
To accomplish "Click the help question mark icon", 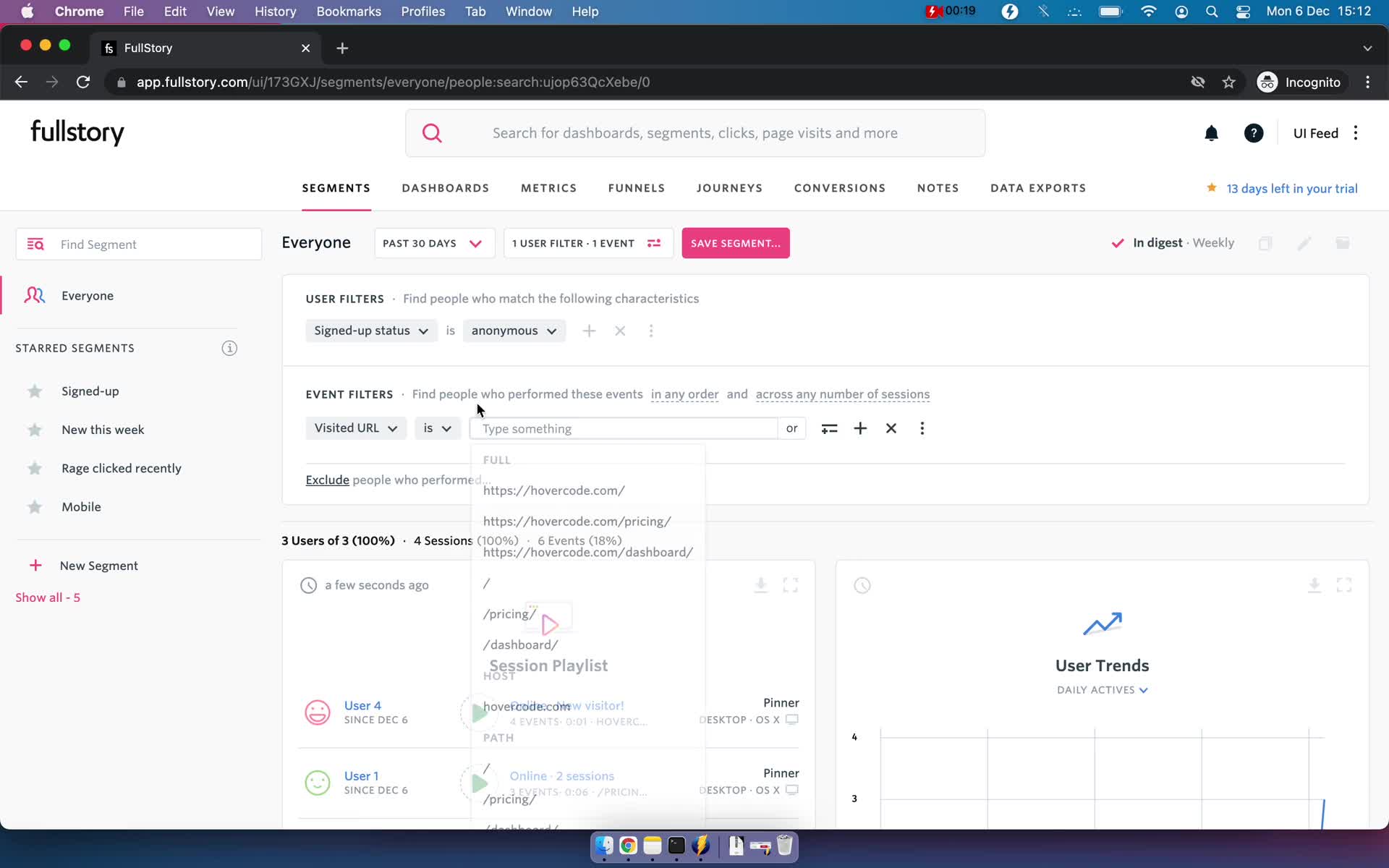I will pos(1253,132).
